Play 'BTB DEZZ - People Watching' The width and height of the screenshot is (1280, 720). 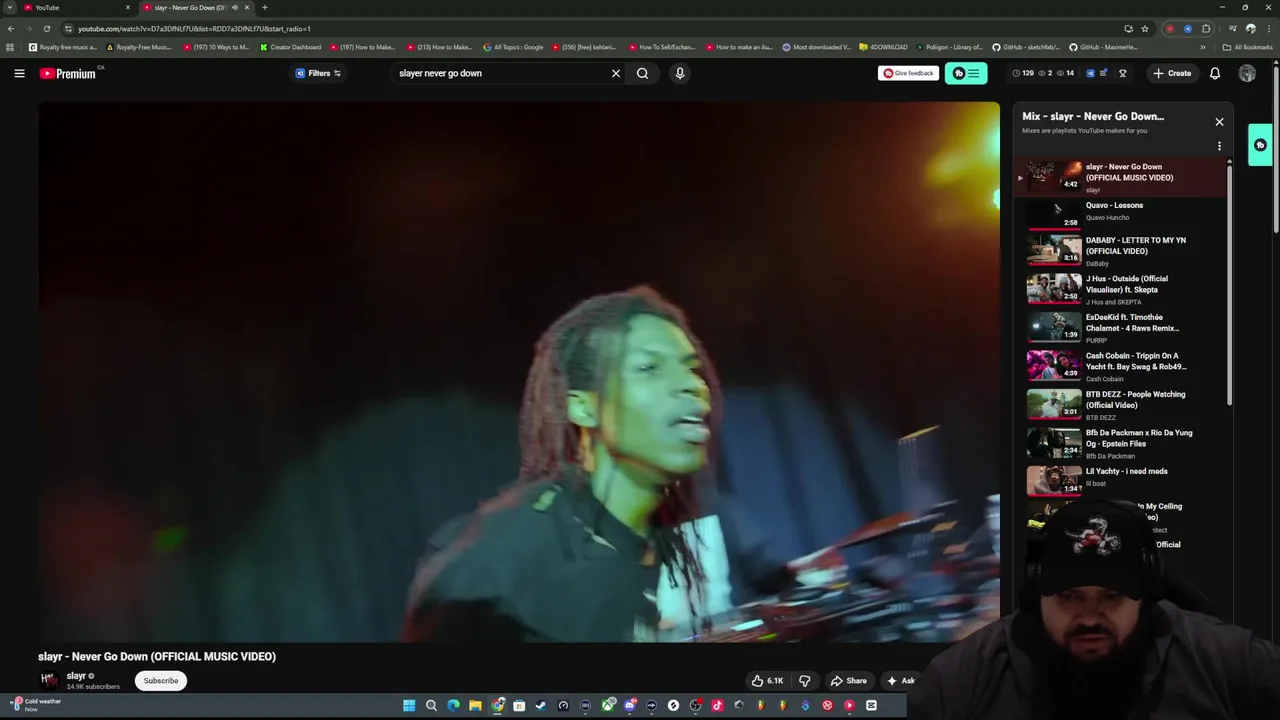pyautogui.click(x=1120, y=404)
